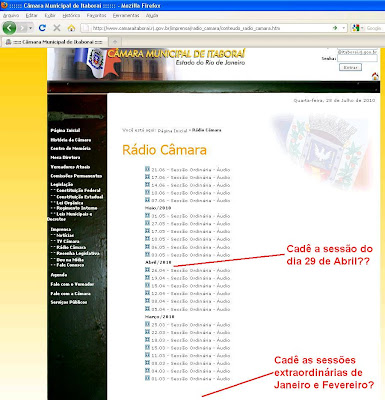Viewport: 385px width, 400px height.
Task: Reload the page with the refresh icon
Action: point(42,28)
